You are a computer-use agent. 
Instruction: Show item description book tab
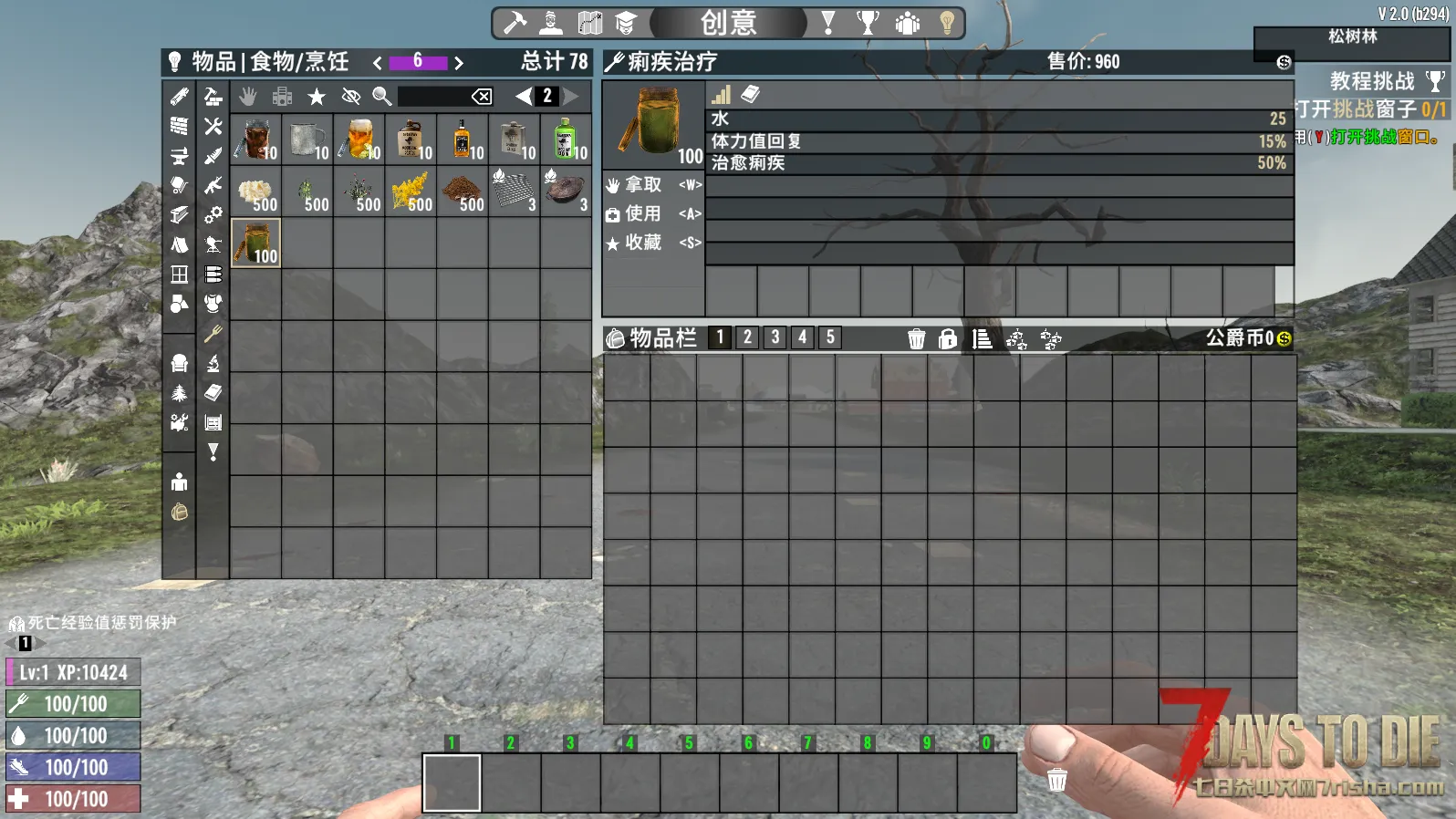pos(751,95)
